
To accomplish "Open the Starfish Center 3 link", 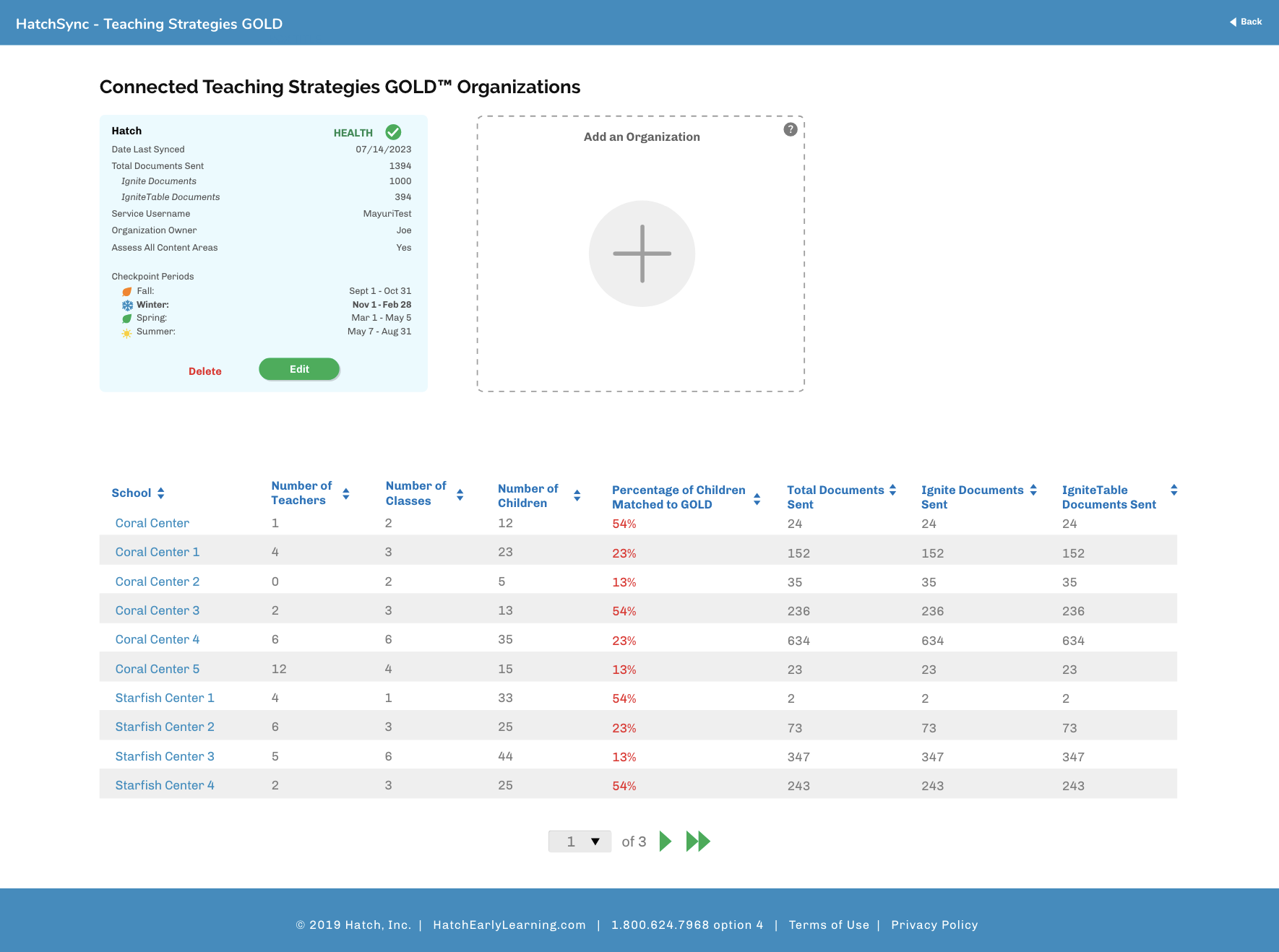I will pyautogui.click(x=165, y=756).
